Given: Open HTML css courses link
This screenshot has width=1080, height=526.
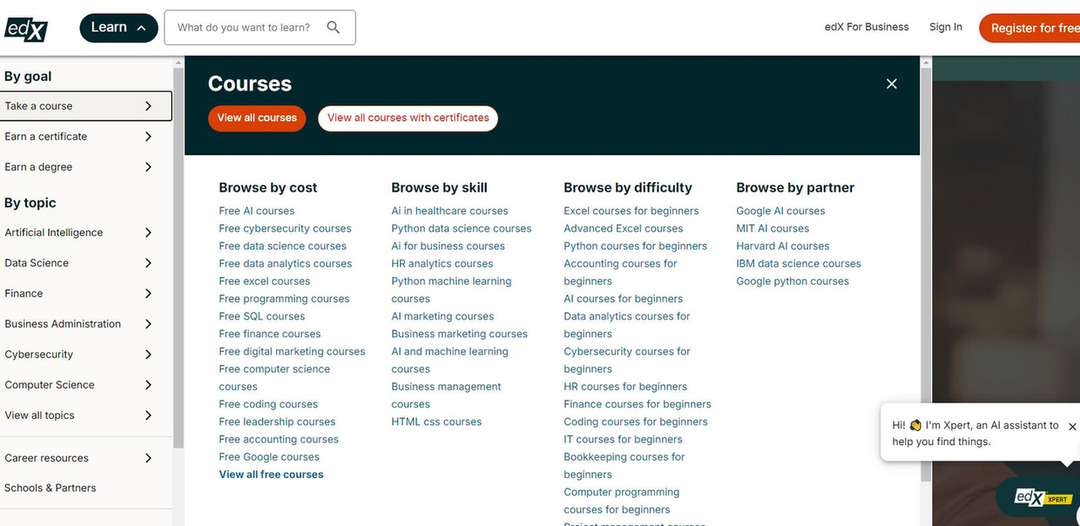Looking at the screenshot, I should (437, 421).
